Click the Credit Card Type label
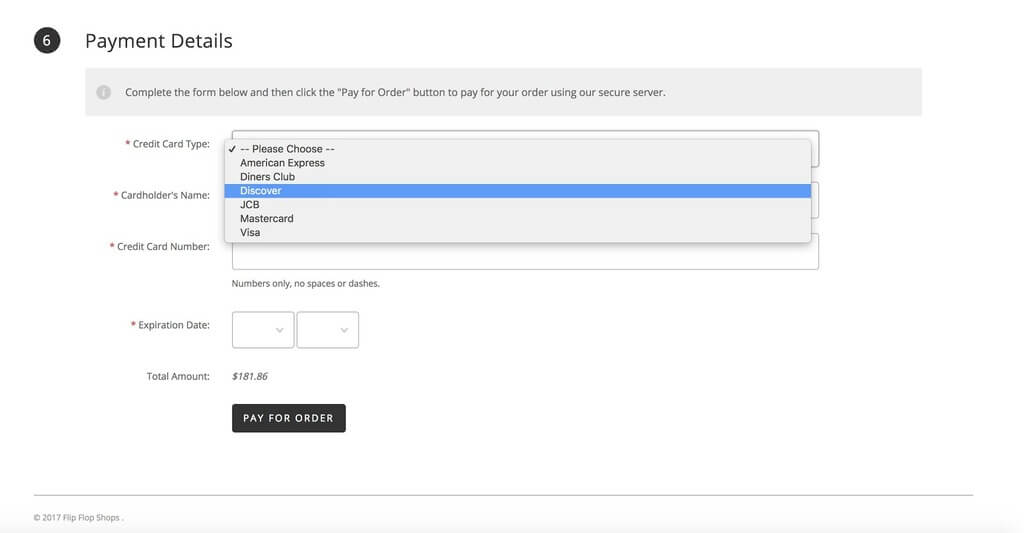1024x533 pixels. [171, 144]
